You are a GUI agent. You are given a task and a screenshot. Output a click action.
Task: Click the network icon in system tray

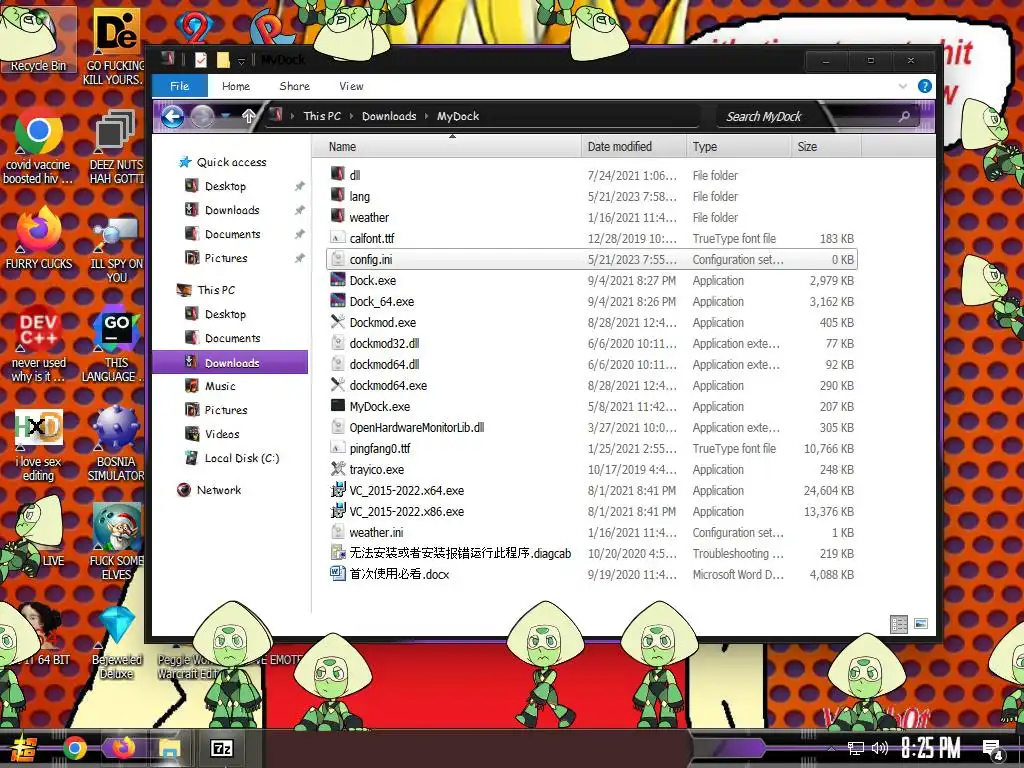click(x=856, y=748)
